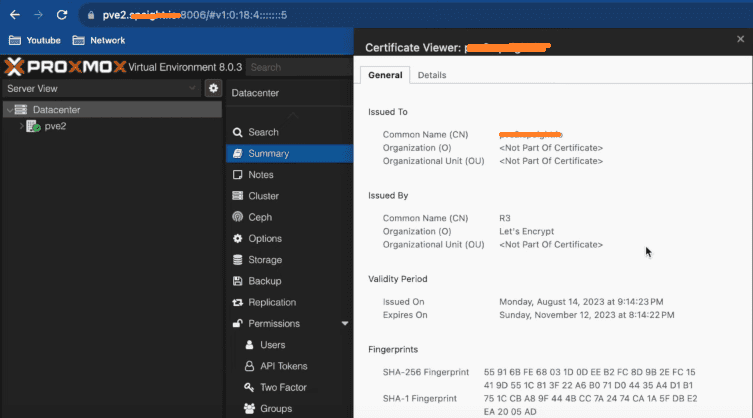Reload the page with refresh icon
The height and width of the screenshot is (418, 753).
[62, 15]
